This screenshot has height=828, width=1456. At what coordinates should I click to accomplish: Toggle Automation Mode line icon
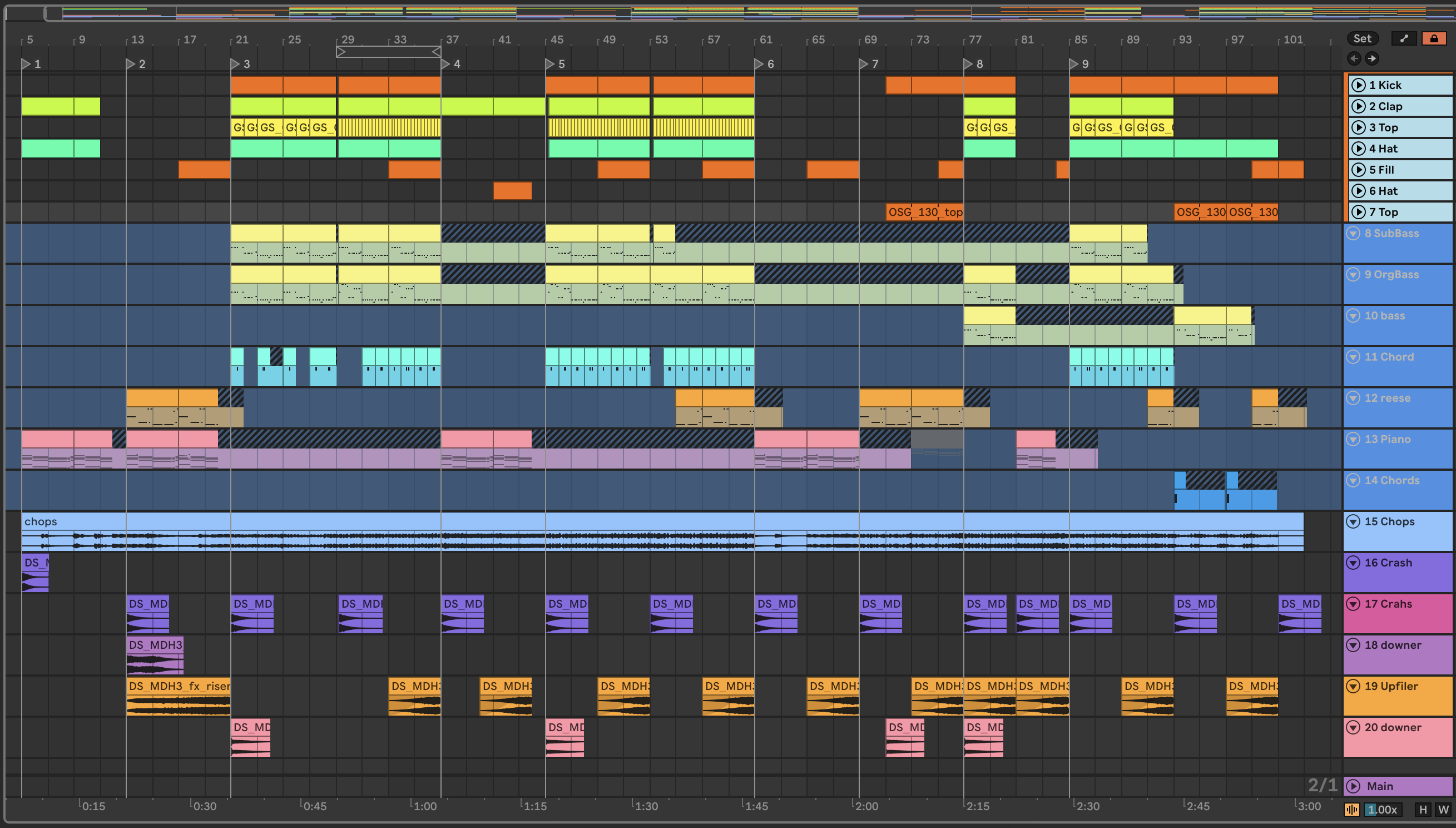pos(1404,38)
